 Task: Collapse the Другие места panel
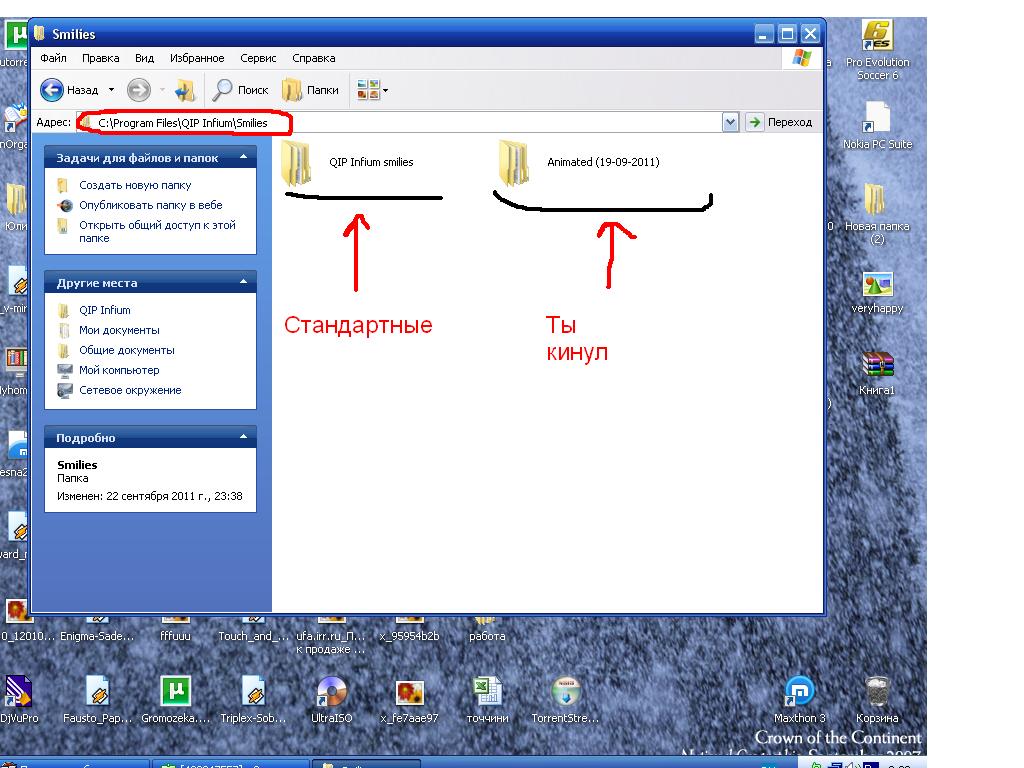(x=243, y=282)
